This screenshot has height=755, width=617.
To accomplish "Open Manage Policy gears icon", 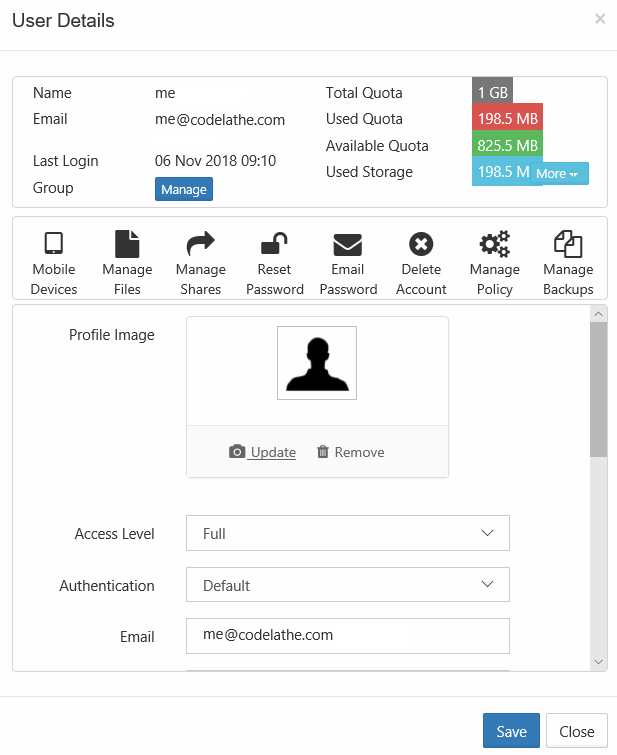I will click(494, 244).
